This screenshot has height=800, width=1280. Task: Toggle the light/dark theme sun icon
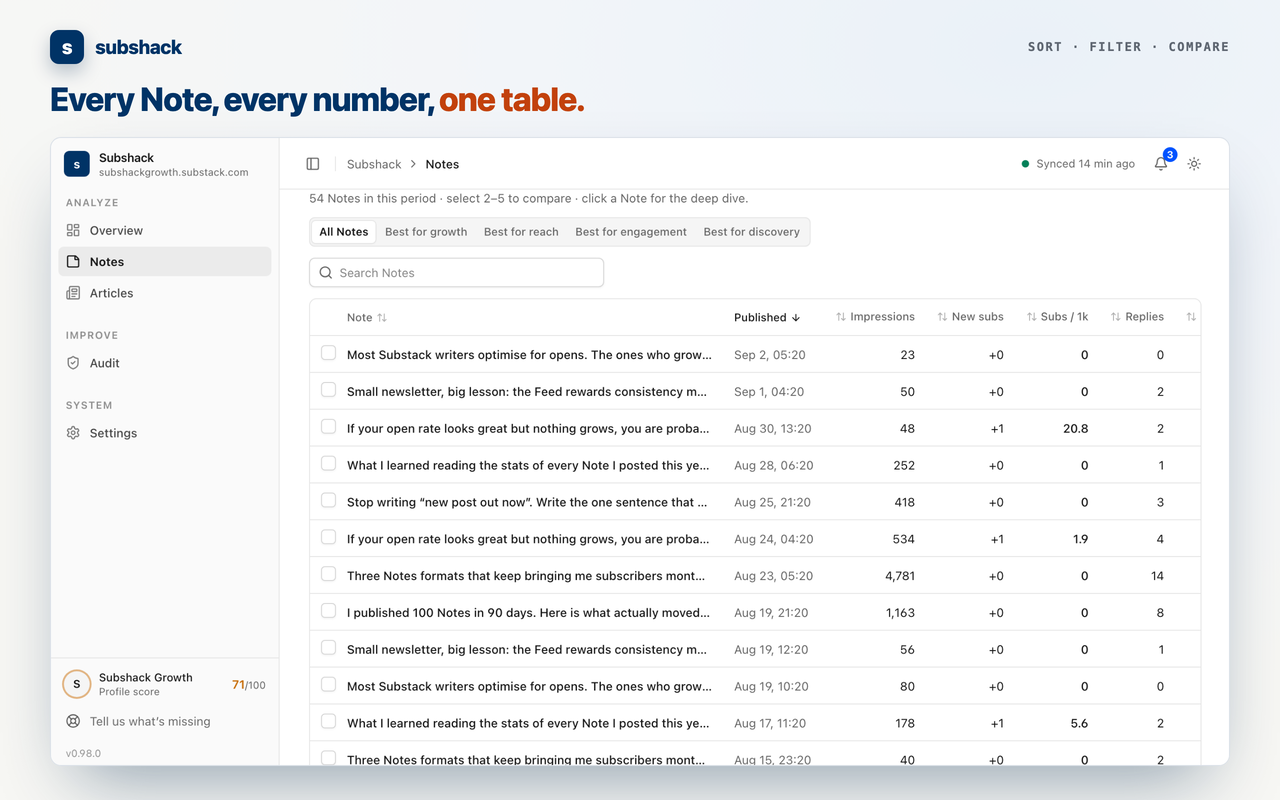pos(1194,164)
